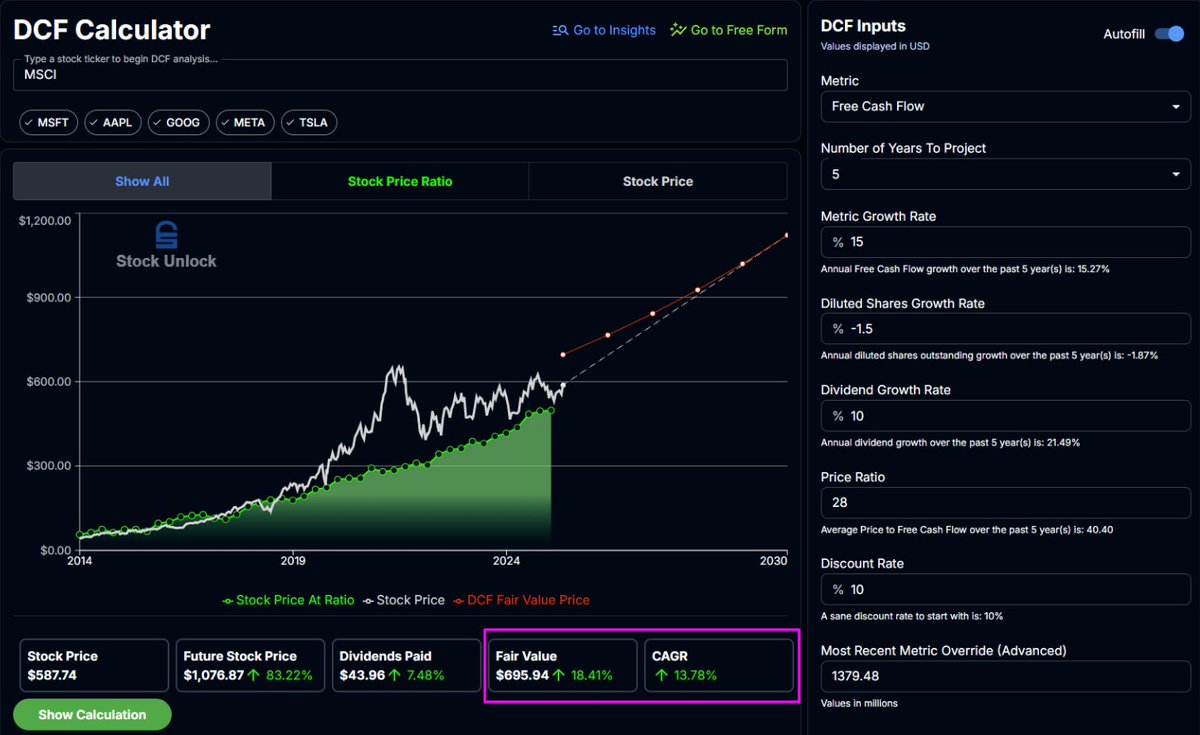Open the Metric Free Cash Flow dropdown
The image size is (1200, 735).
point(1005,106)
